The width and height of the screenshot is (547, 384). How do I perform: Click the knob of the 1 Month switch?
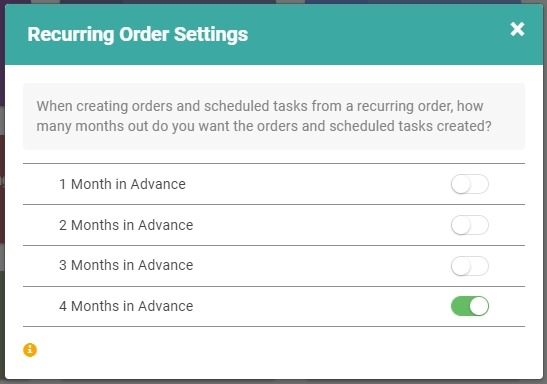tap(461, 184)
